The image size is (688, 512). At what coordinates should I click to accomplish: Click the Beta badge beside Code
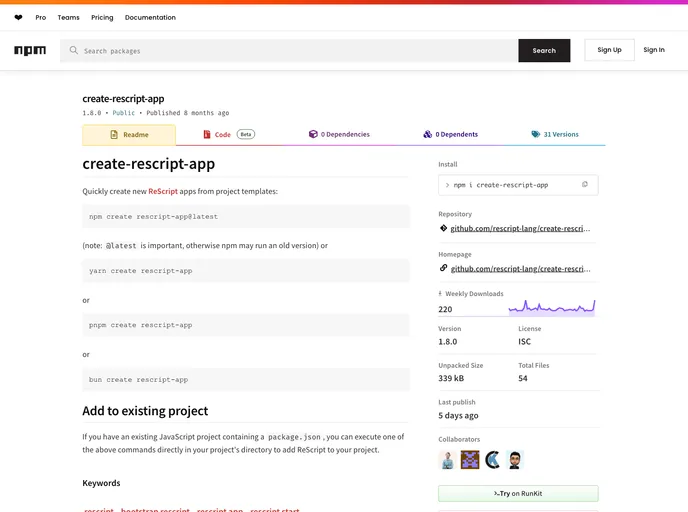[246, 134]
